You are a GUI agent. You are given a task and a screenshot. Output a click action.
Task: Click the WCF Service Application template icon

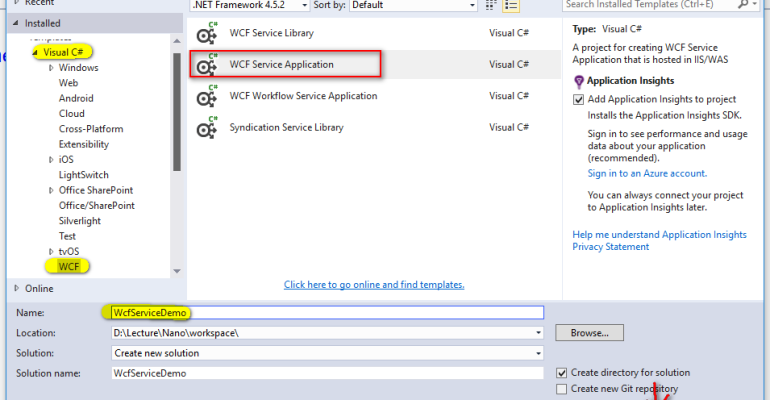coord(207,64)
